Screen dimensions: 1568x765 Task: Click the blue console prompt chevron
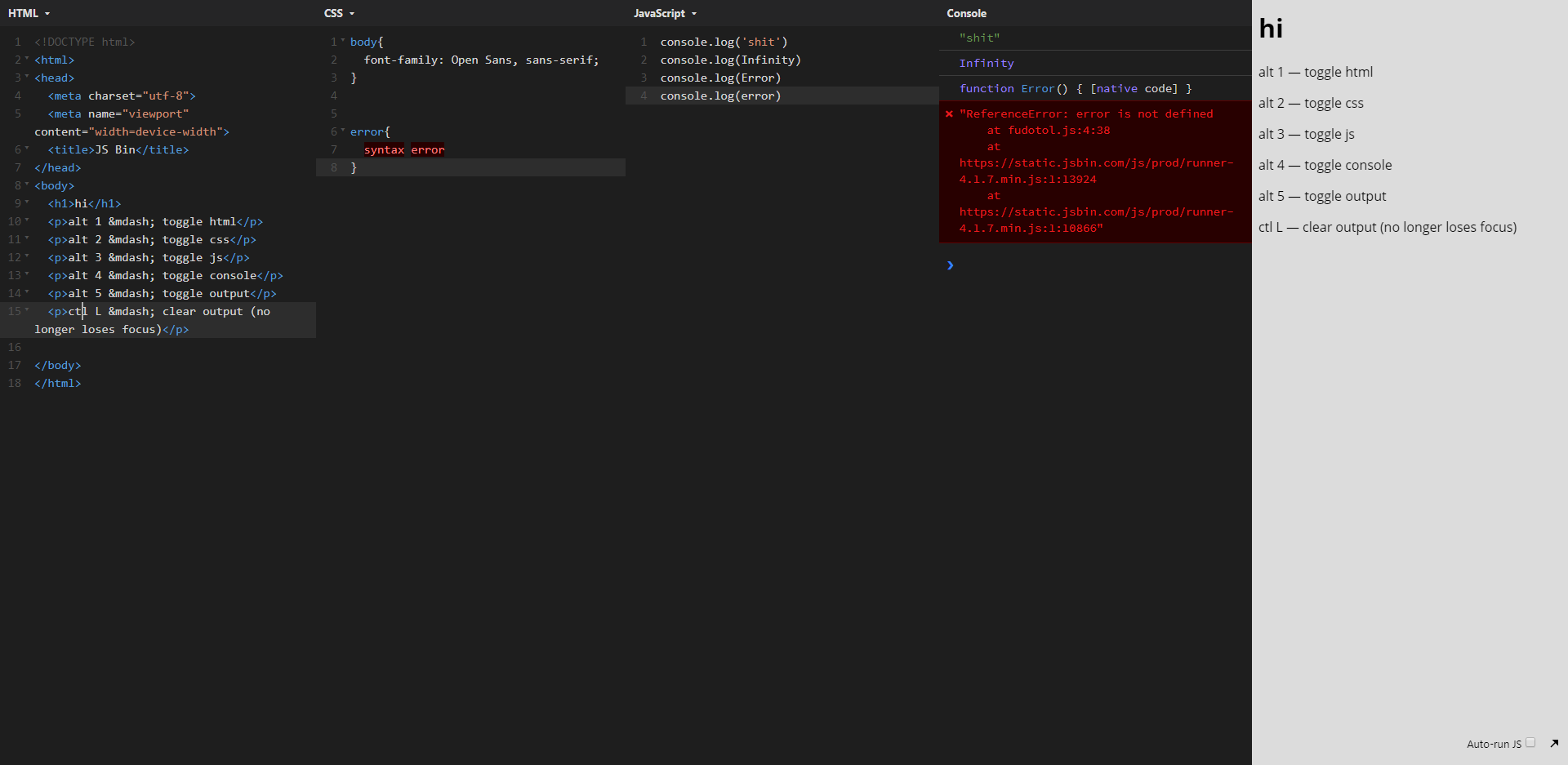[950, 265]
